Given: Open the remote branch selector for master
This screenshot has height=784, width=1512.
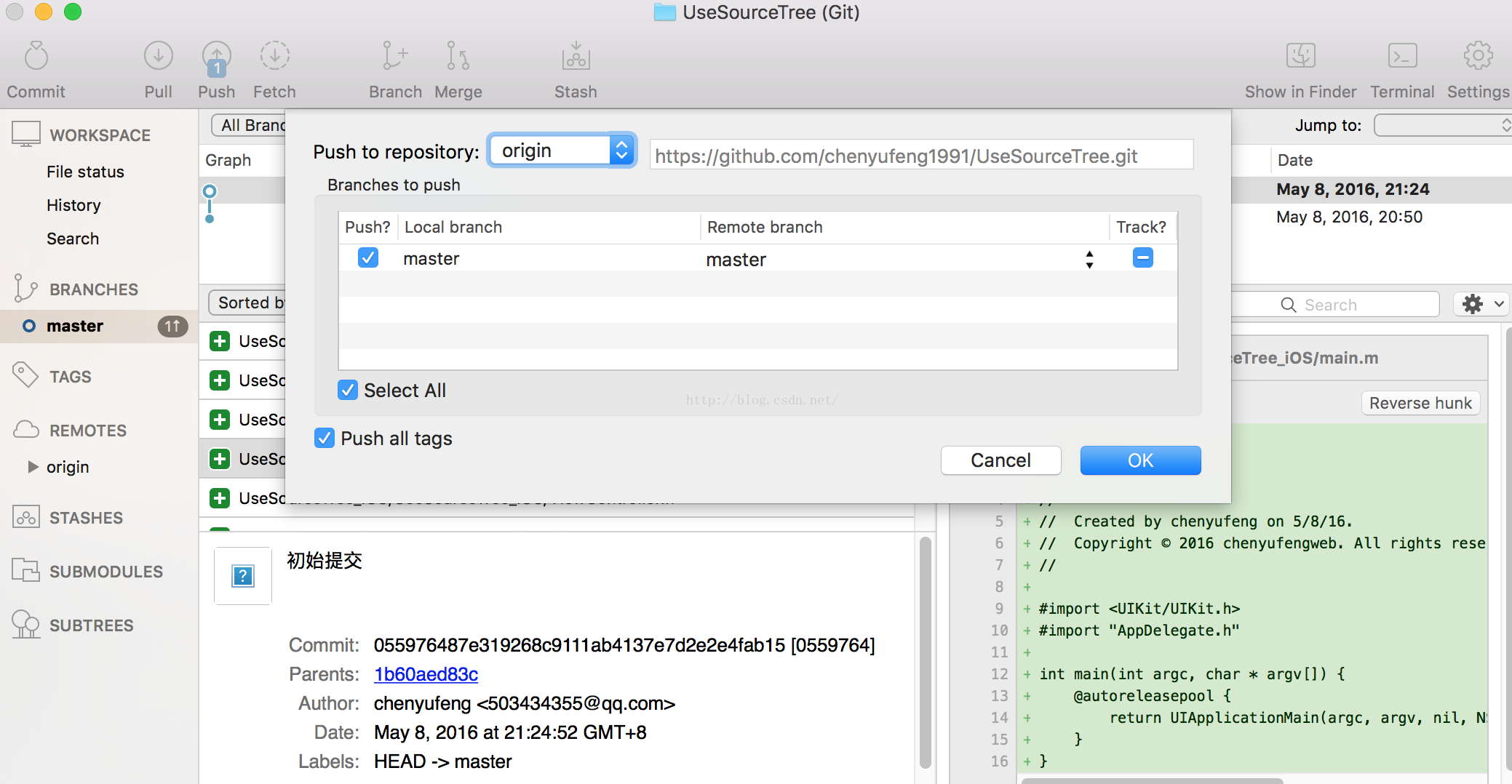Looking at the screenshot, I should coord(1089,260).
